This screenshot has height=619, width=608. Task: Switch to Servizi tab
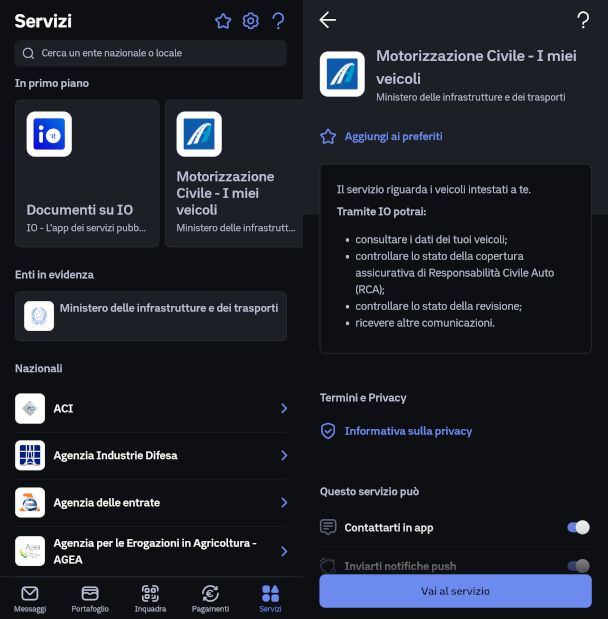point(270,599)
